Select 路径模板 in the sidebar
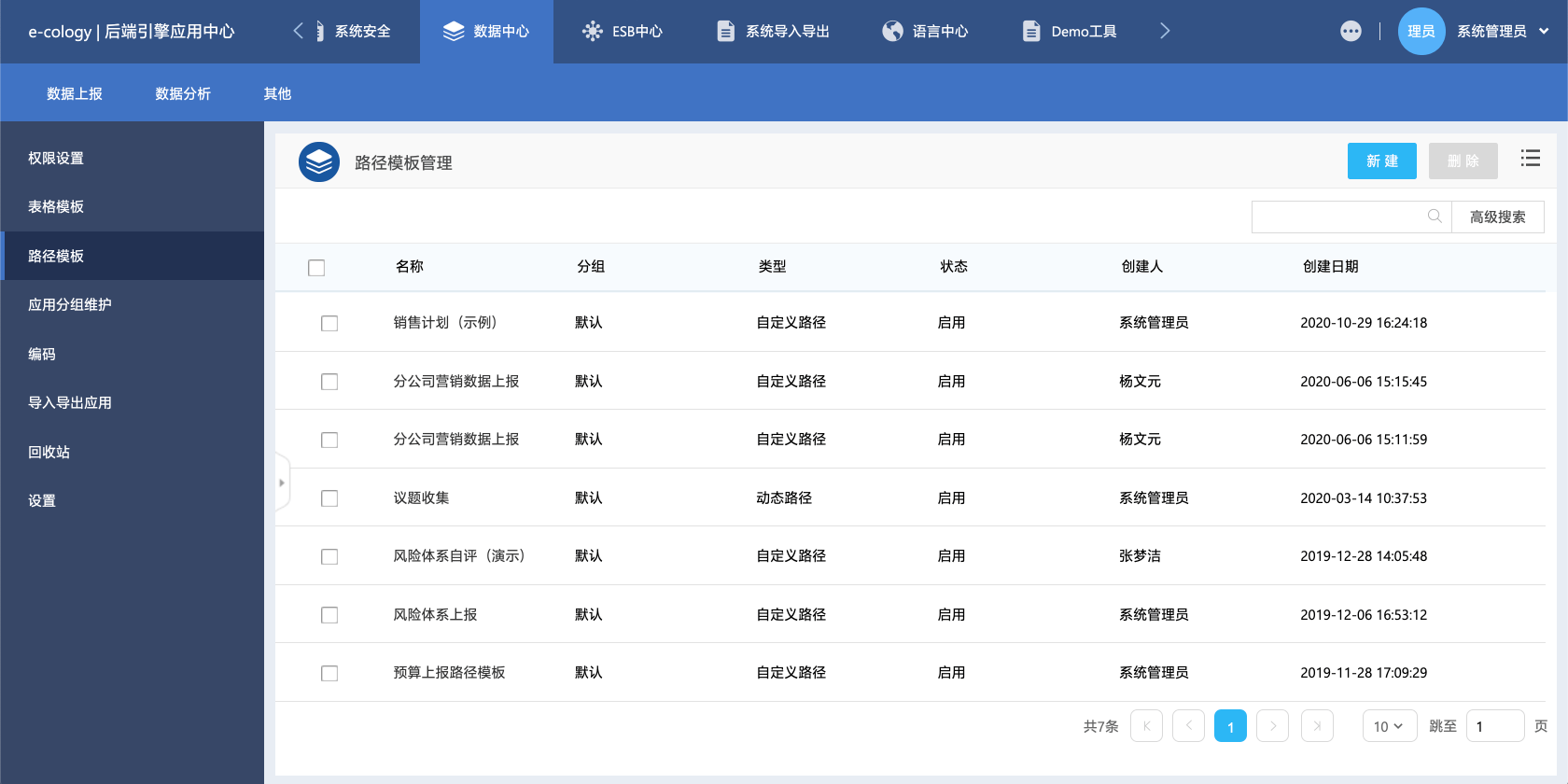Image resolution: width=1568 pixels, height=784 pixels. tap(132, 256)
